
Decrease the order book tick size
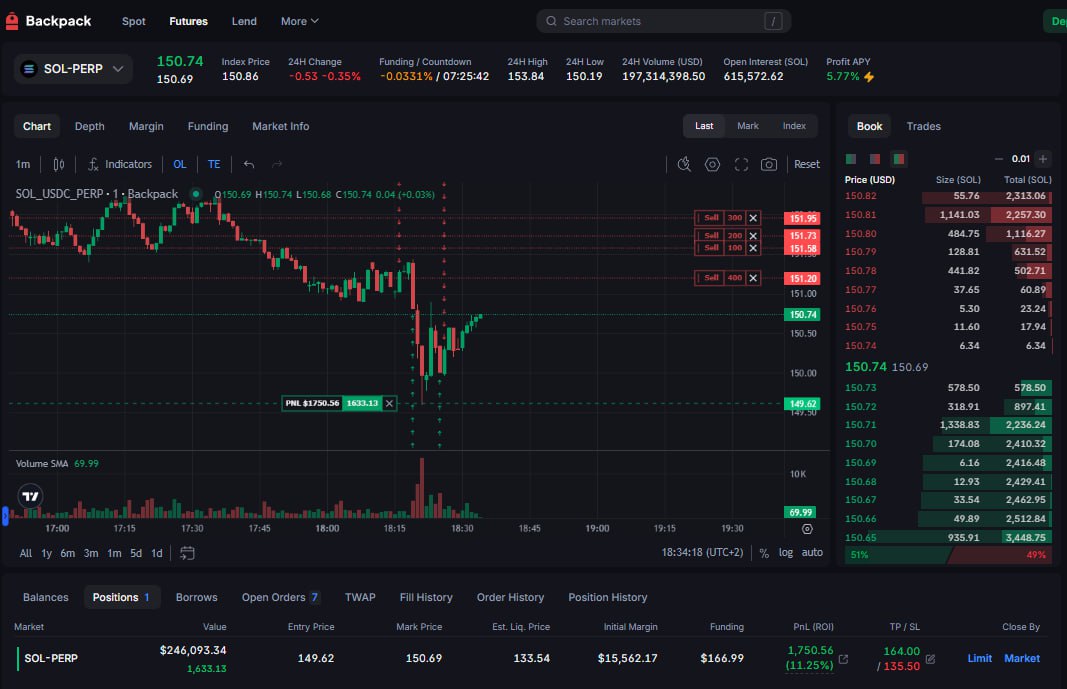[998, 159]
